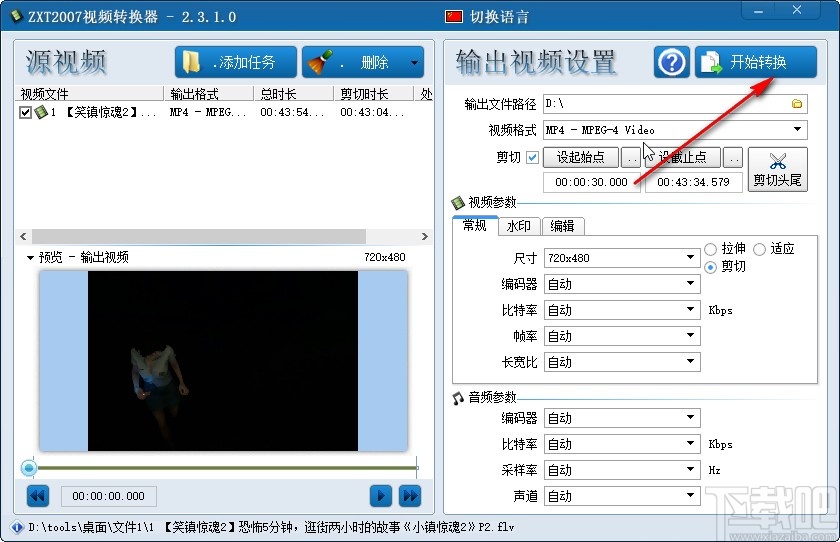Toggle checkbox for task 1 video row

click(25, 112)
